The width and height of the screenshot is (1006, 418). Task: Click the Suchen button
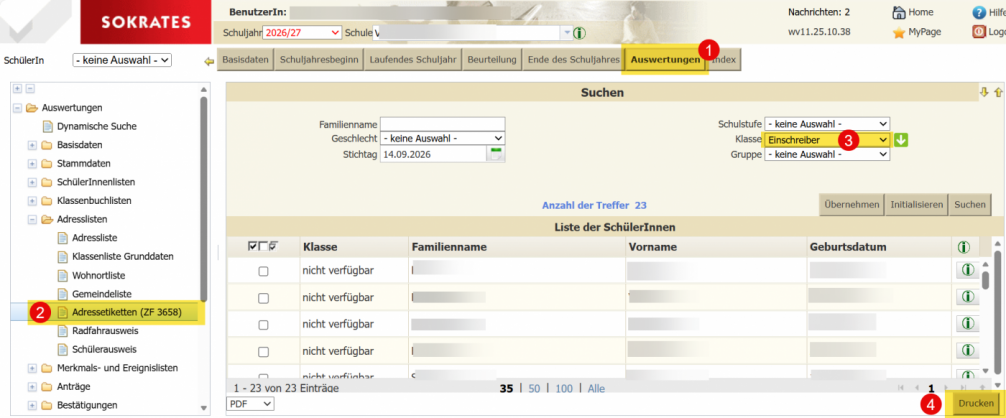click(x=969, y=205)
